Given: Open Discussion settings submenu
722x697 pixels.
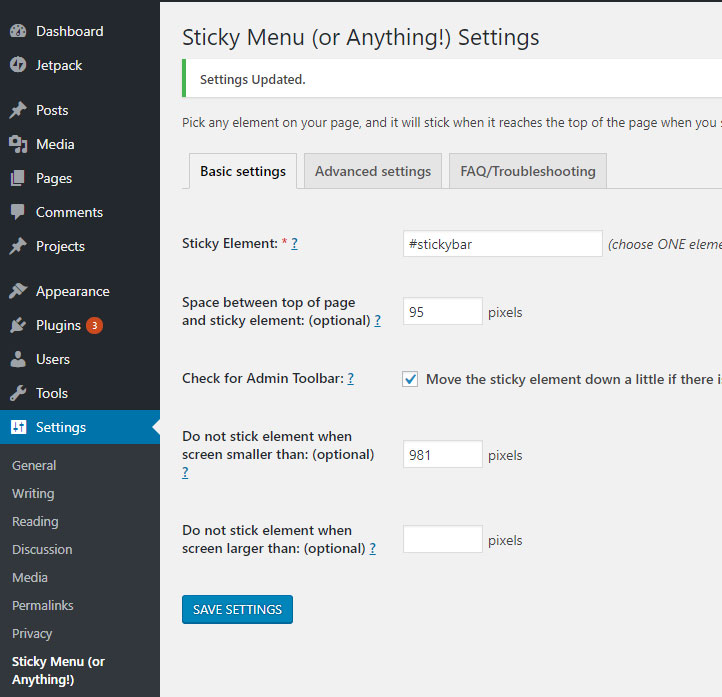Looking at the screenshot, I should pyautogui.click(x=42, y=550).
